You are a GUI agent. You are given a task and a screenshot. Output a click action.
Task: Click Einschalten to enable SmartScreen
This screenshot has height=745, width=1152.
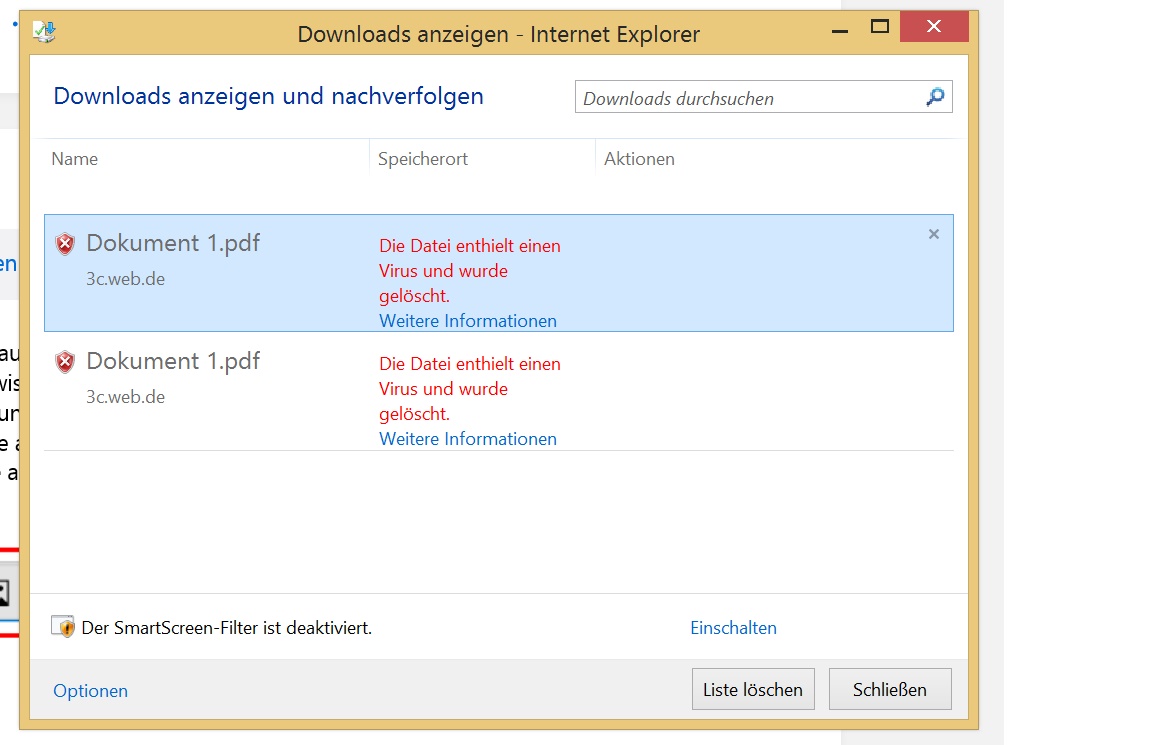733,627
